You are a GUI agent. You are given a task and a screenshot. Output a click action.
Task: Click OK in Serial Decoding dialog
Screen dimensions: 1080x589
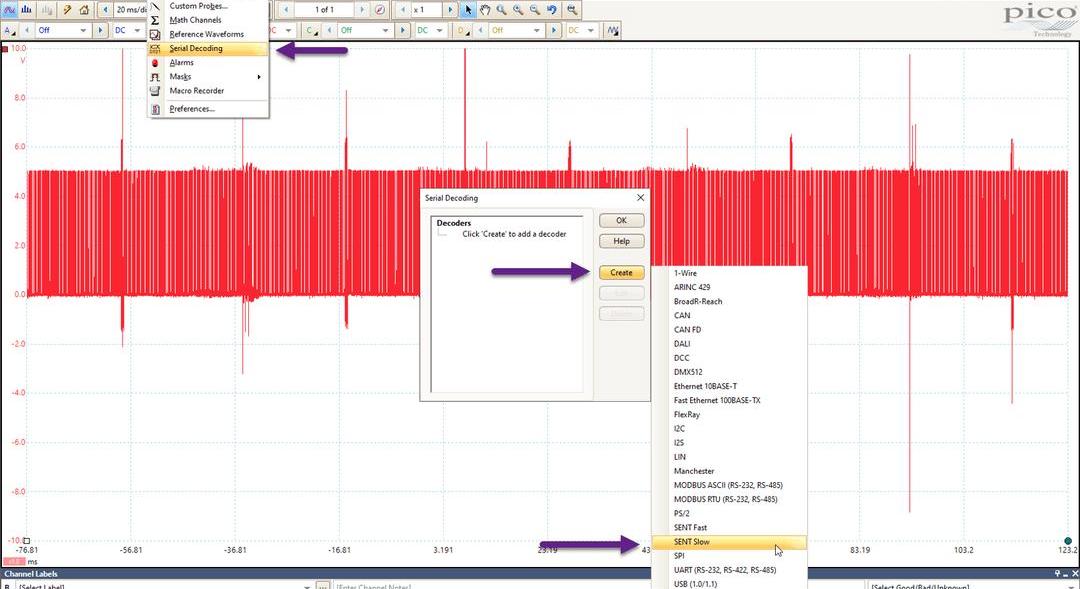pyautogui.click(x=621, y=220)
